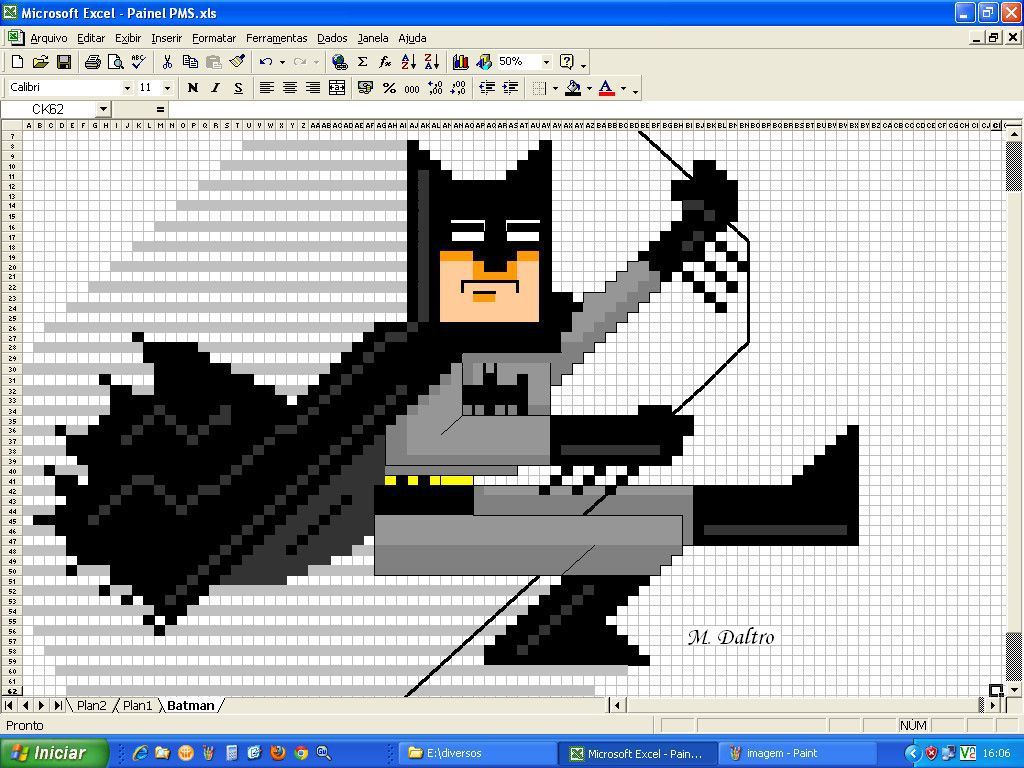
Task: Click the Iniciar start button
Action: pos(54,753)
